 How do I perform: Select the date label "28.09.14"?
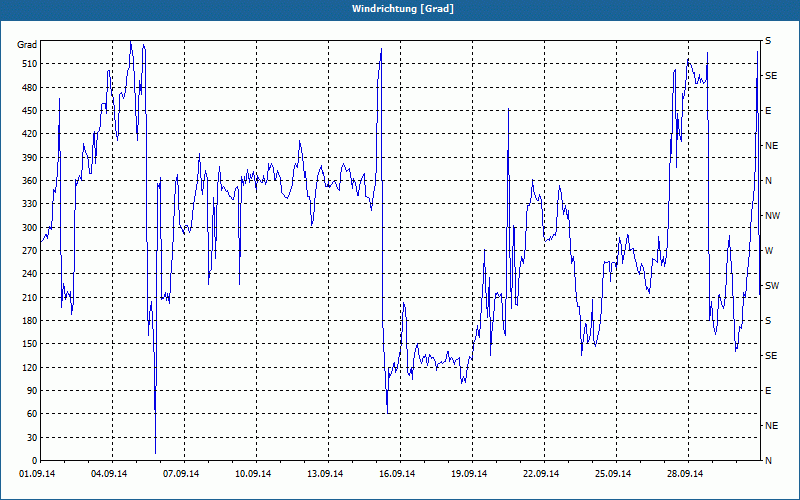click(x=685, y=474)
